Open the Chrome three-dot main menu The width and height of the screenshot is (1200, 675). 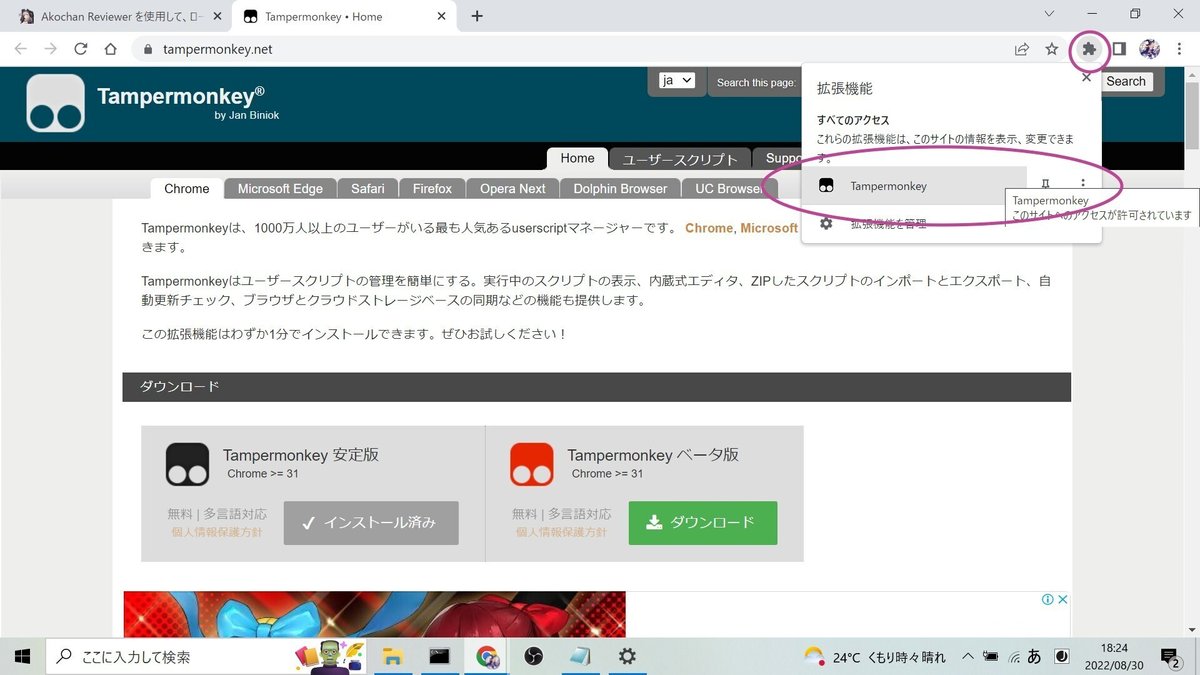1178,49
